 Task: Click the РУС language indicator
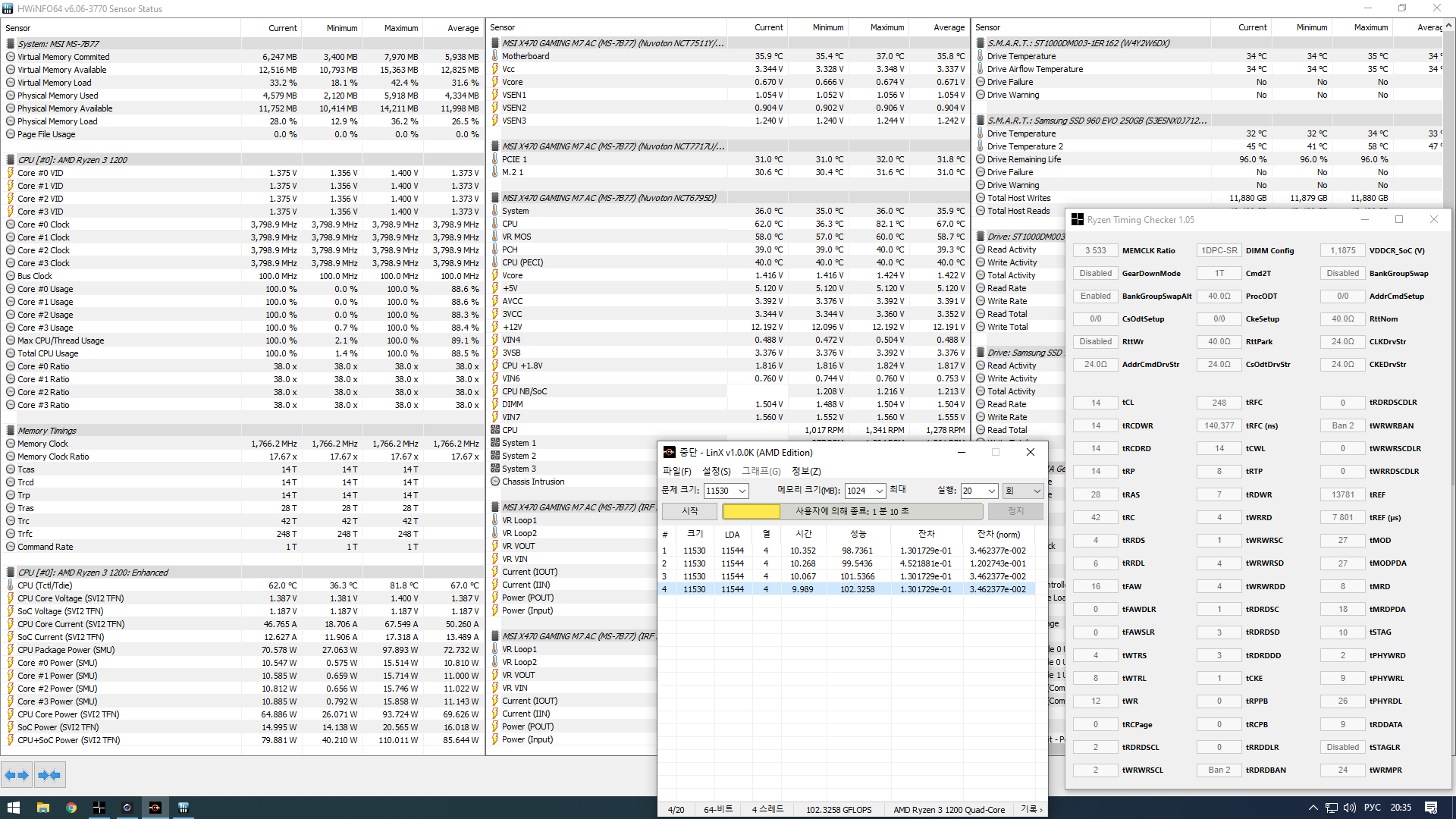coord(1372,808)
